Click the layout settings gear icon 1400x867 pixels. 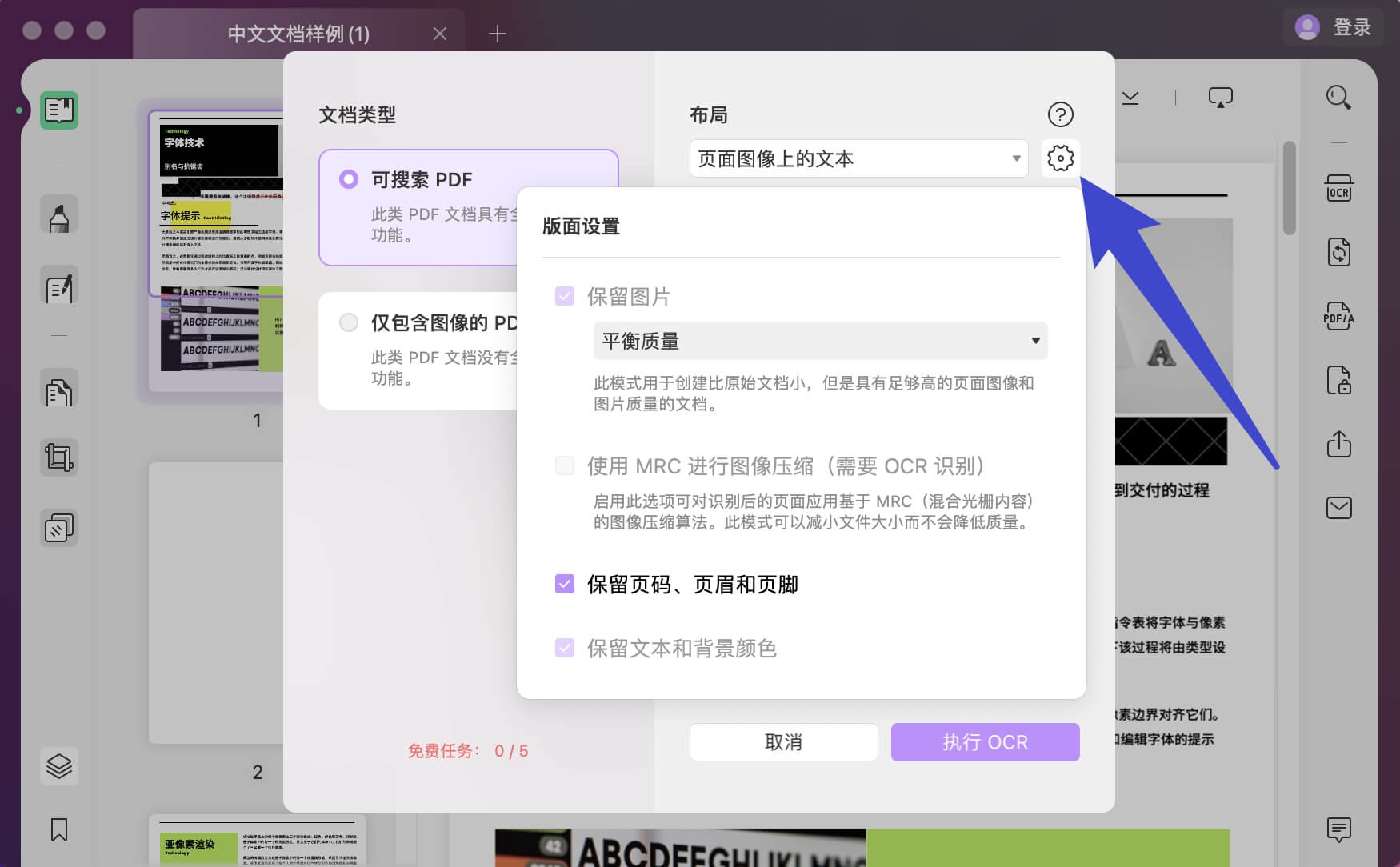(x=1060, y=158)
